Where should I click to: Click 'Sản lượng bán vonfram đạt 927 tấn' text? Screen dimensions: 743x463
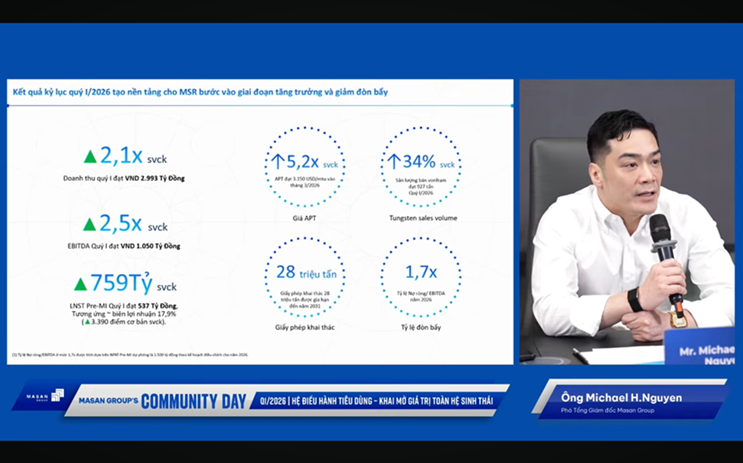coord(421,183)
